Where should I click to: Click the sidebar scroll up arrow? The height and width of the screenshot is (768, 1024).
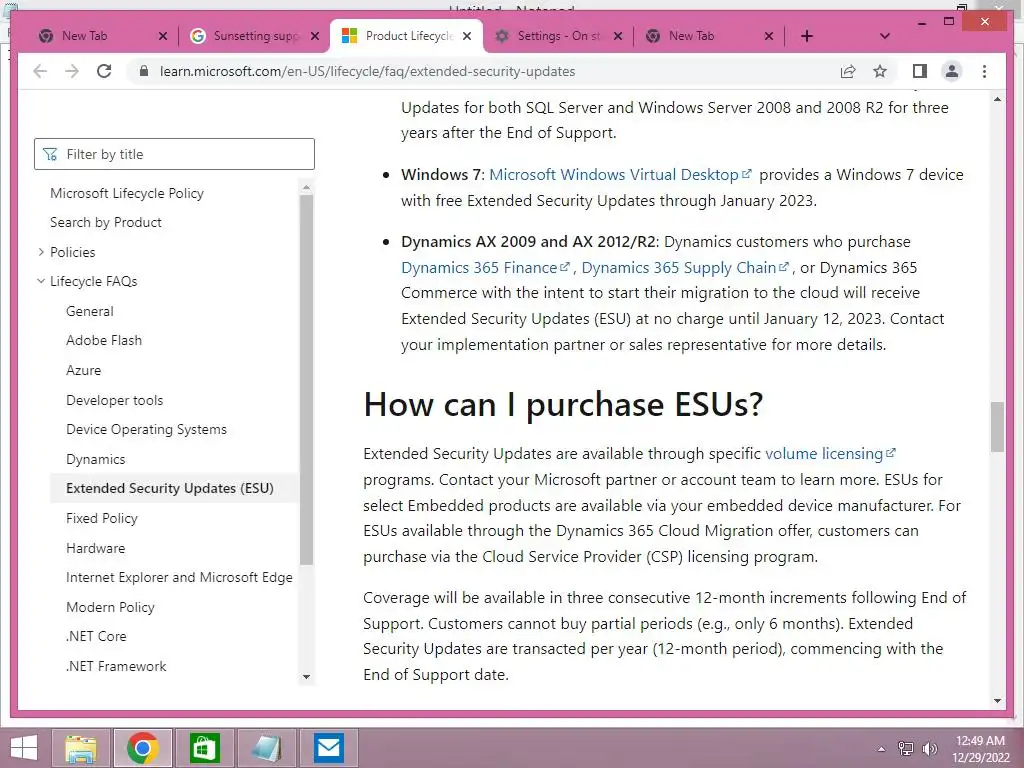click(x=306, y=187)
